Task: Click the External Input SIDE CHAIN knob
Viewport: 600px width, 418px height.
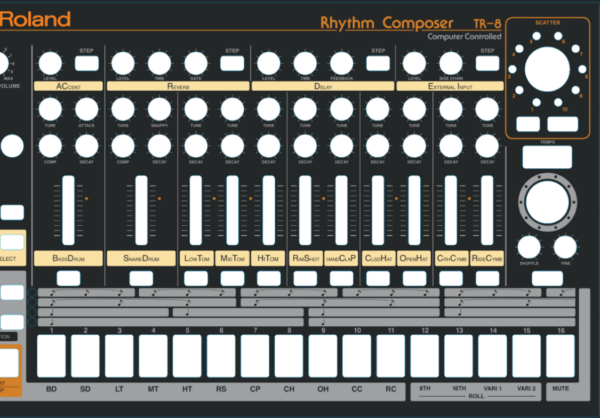Action: 451,64
